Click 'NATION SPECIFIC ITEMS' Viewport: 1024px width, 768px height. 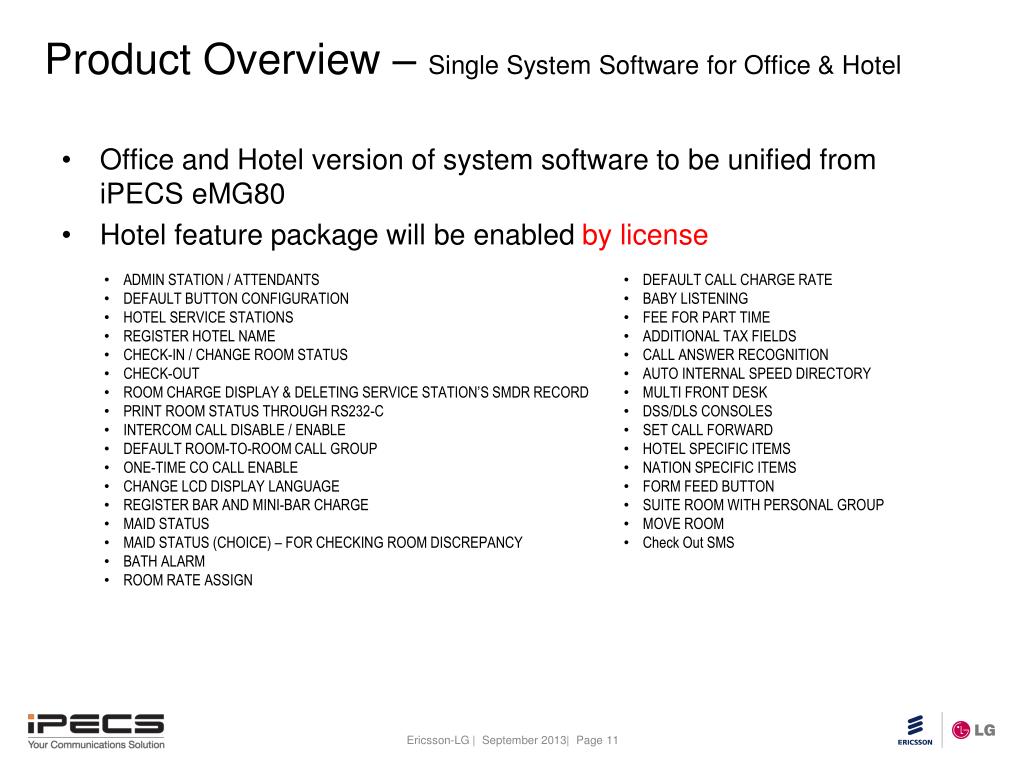click(719, 468)
